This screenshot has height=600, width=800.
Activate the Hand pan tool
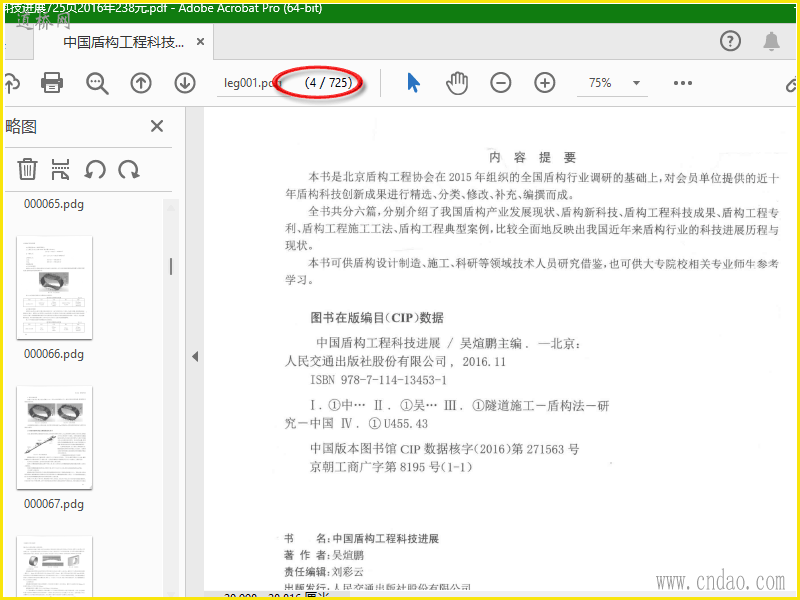457,83
